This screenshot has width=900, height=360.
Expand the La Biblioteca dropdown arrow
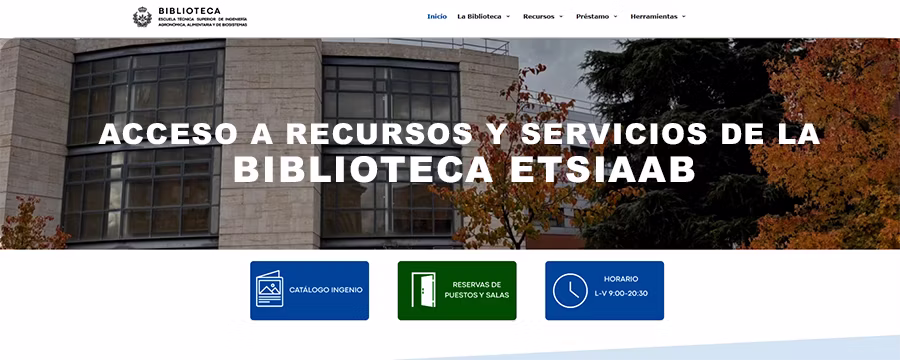508,17
